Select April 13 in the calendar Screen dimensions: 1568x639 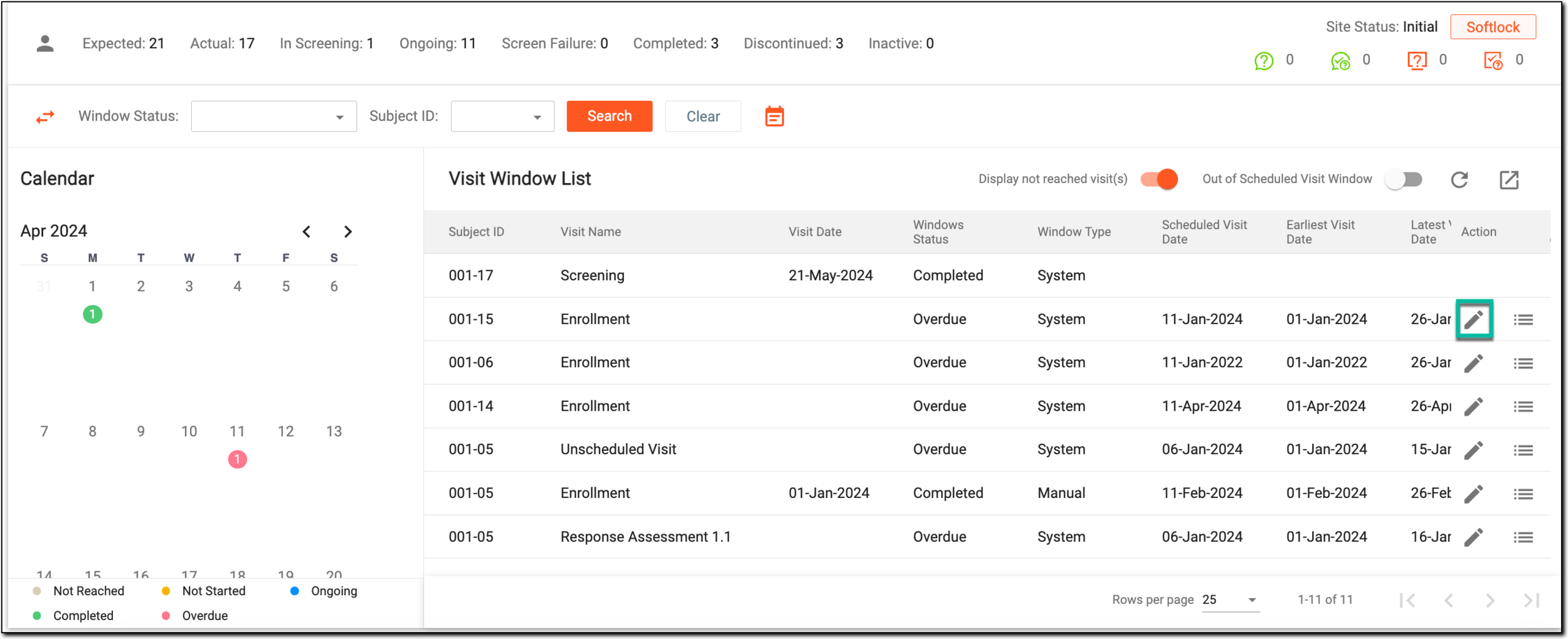coord(334,431)
